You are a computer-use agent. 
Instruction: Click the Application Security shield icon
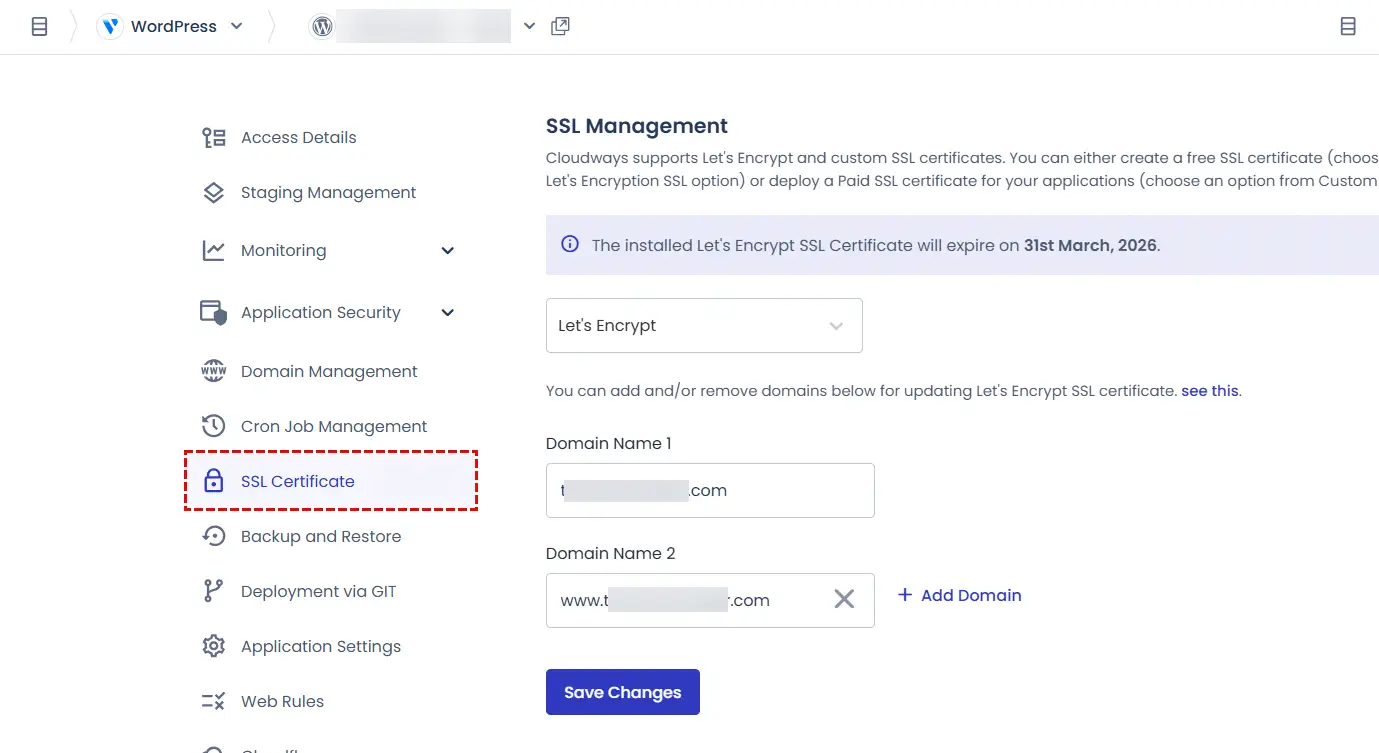coord(214,312)
